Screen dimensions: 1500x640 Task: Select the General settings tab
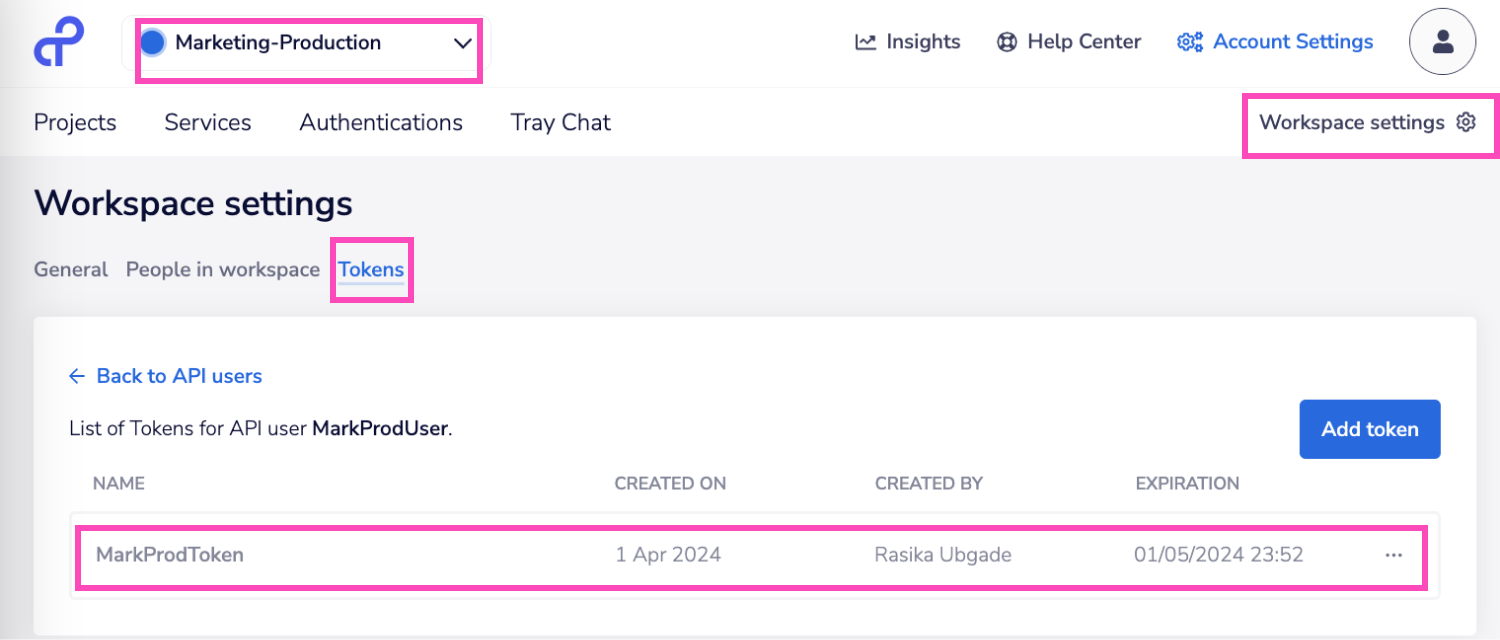[x=71, y=269]
